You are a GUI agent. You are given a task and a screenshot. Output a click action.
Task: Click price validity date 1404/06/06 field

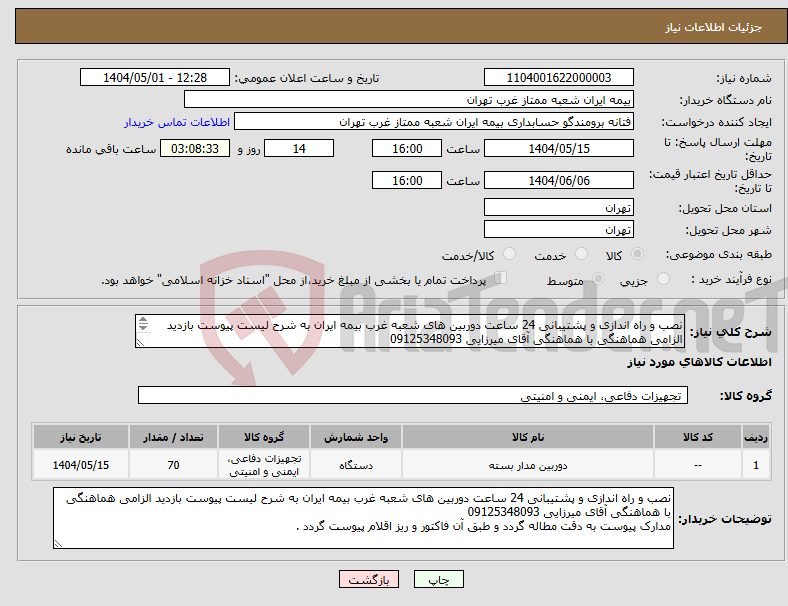559,180
